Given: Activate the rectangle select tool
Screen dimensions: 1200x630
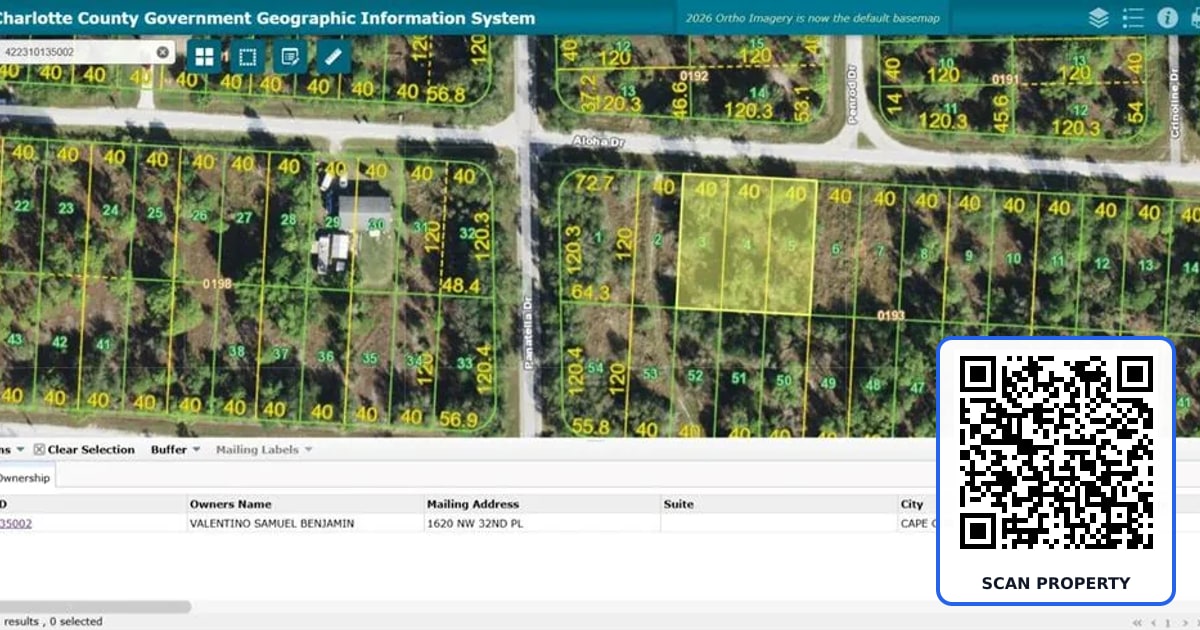Looking at the screenshot, I should pos(247,57).
